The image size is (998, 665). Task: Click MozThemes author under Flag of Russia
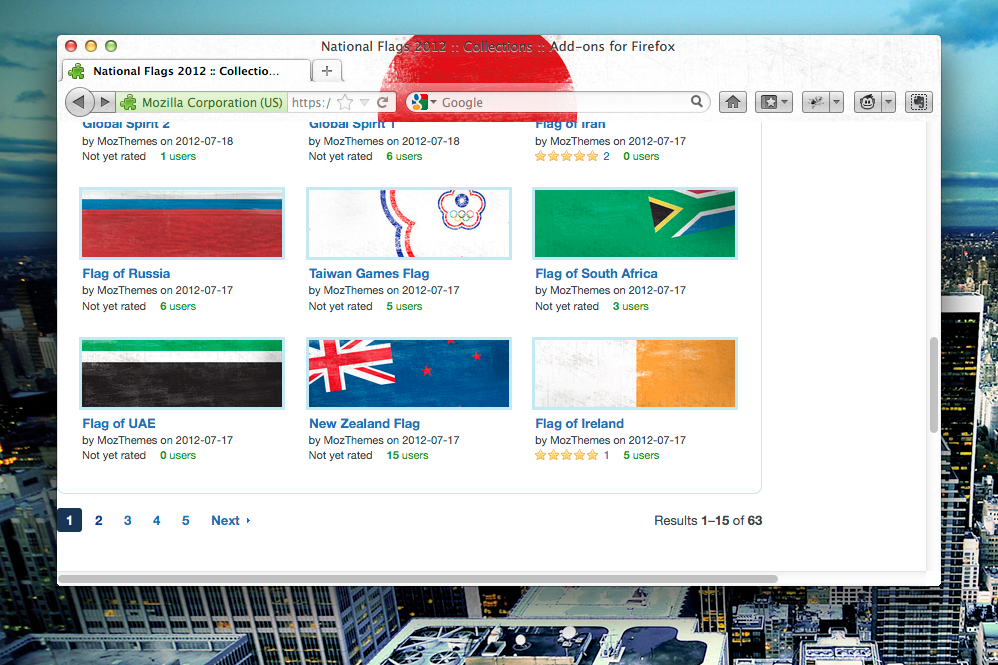pyautogui.click(x=127, y=290)
